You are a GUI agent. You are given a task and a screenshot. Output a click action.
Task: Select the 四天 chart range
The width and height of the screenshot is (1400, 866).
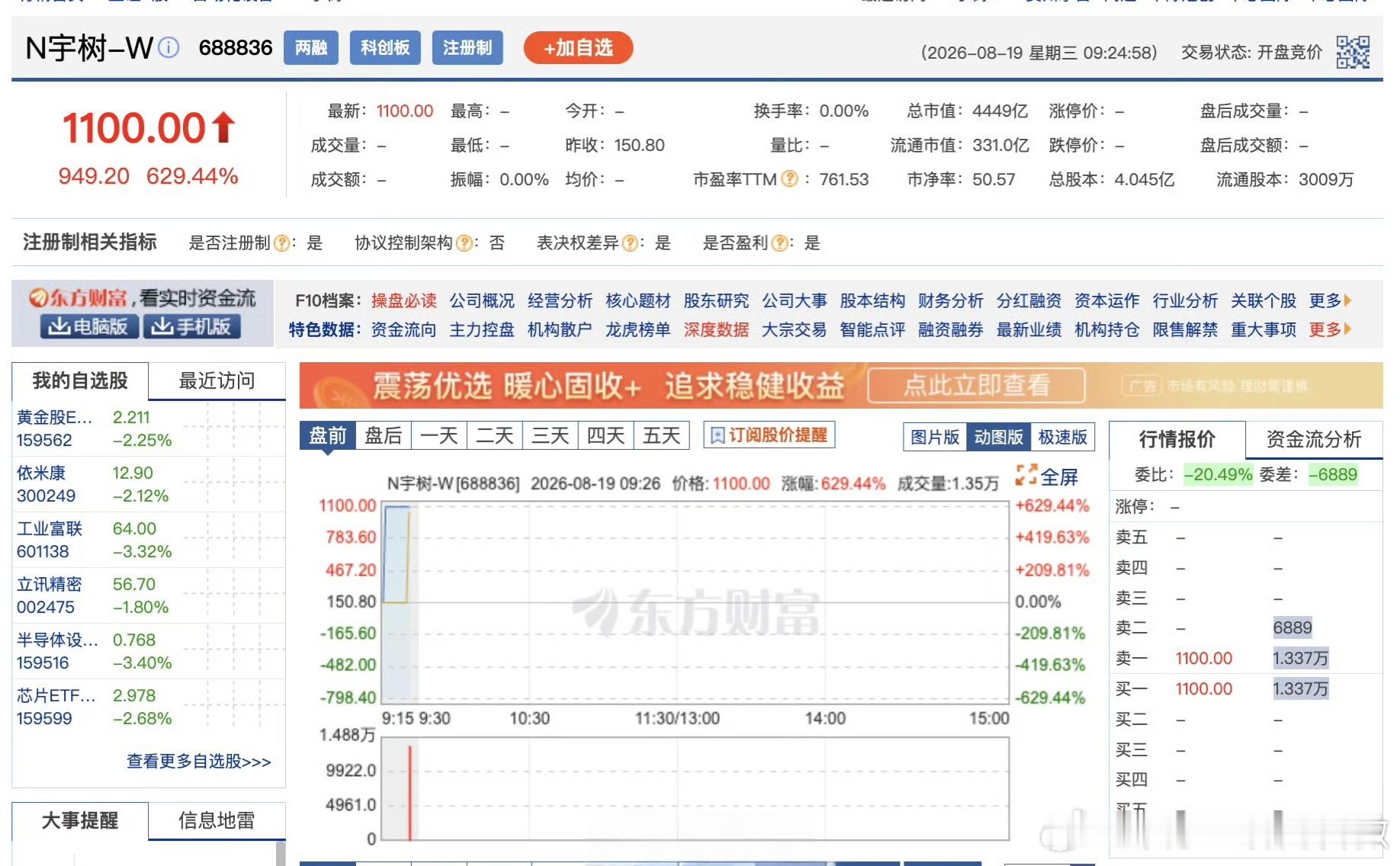click(606, 435)
